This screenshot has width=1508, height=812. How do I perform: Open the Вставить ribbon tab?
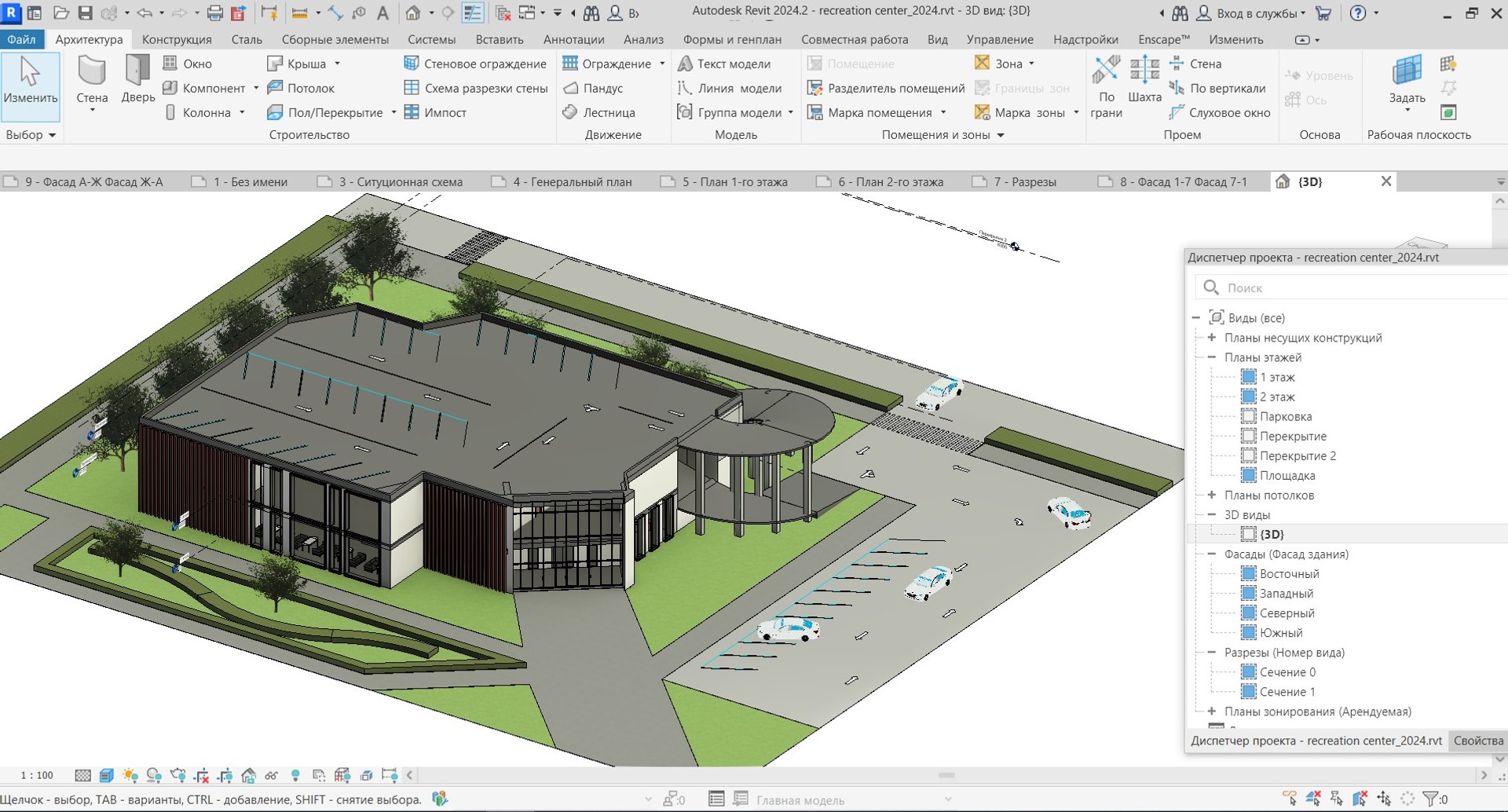pyautogui.click(x=500, y=39)
